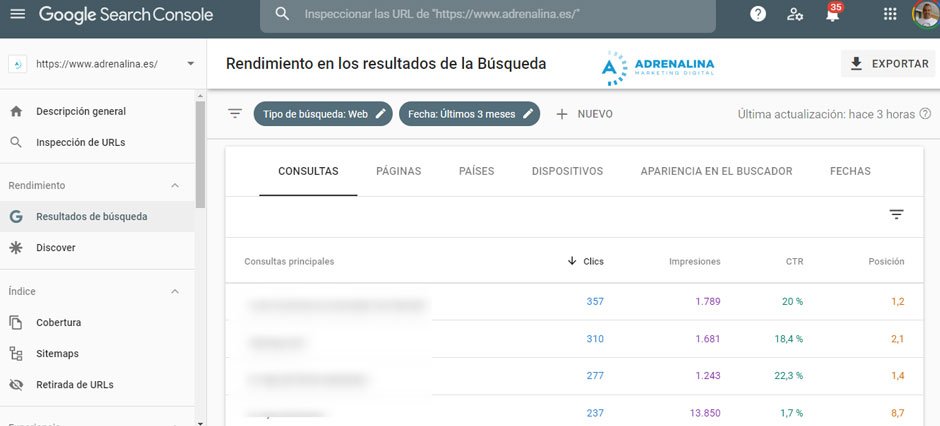
Task: Click the URL inspection search field
Action: pyautogui.click(x=487, y=14)
